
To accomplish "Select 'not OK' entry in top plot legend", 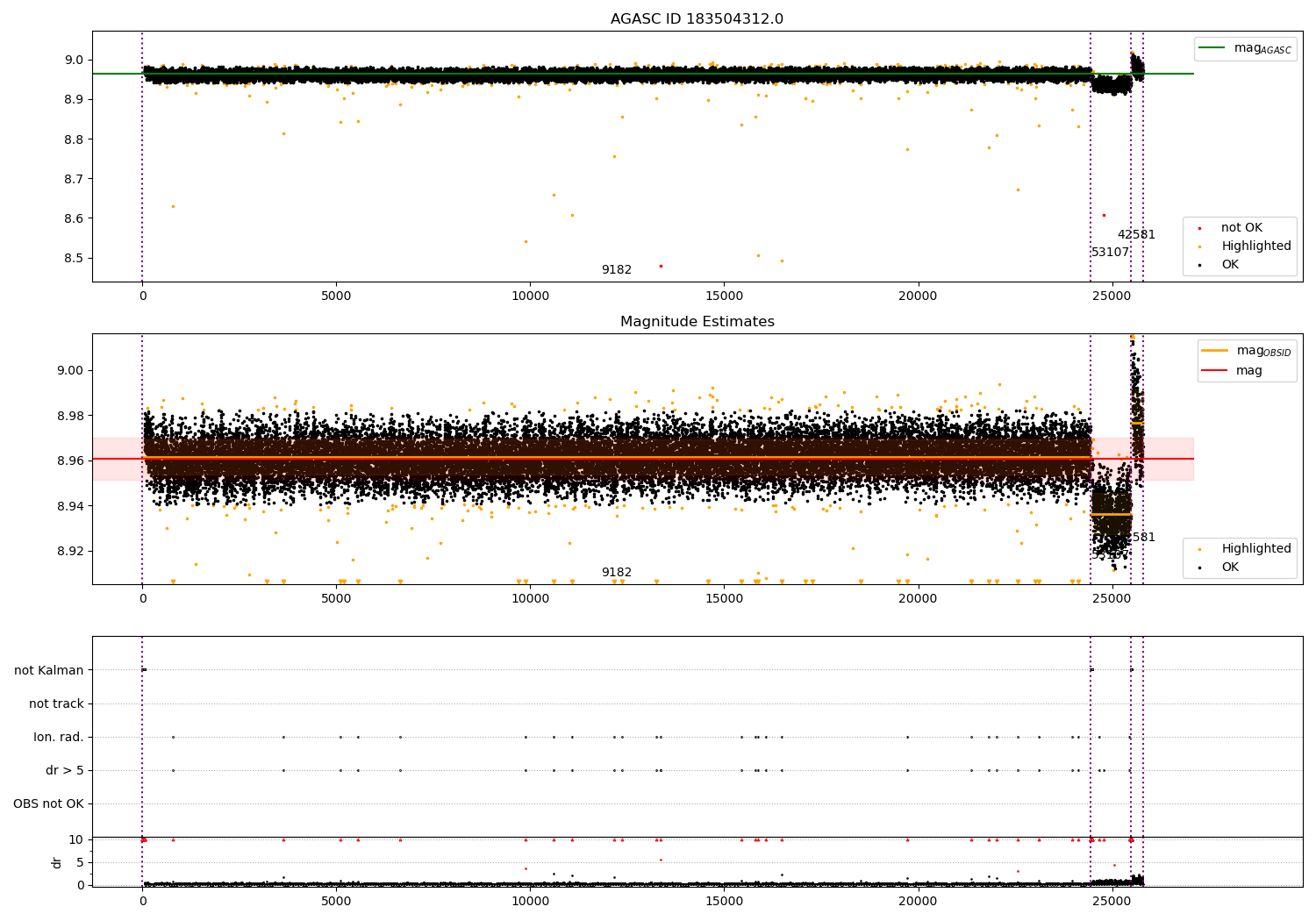I will tap(1241, 228).
